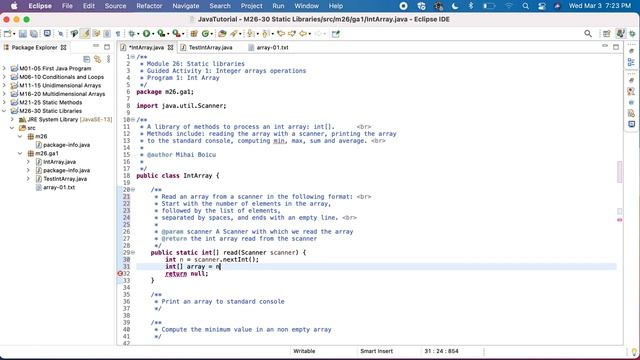
Task: Click the green Run button
Action: tap(146, 34)
